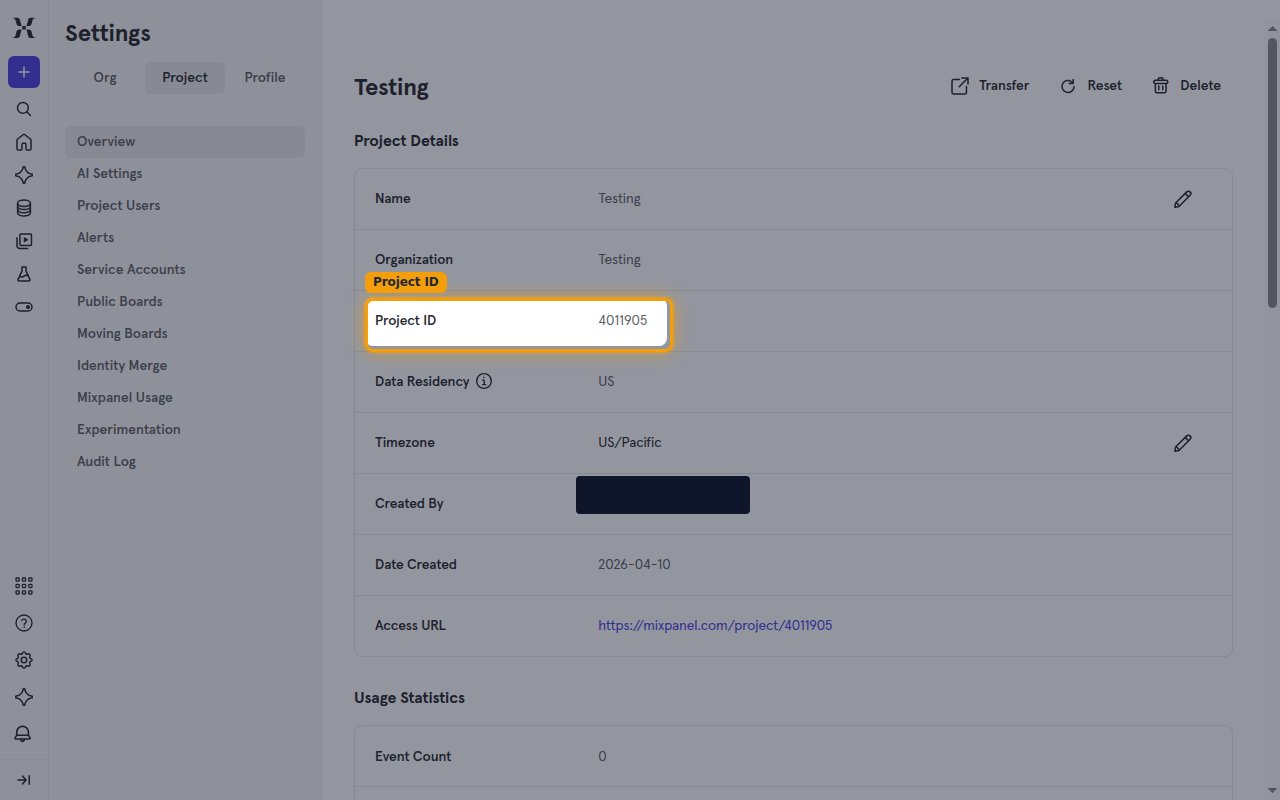The height and width of the screenshot is (800, 1280).
Task: Click the Date Created value 2026-04-10
Action: pos(634,564)
